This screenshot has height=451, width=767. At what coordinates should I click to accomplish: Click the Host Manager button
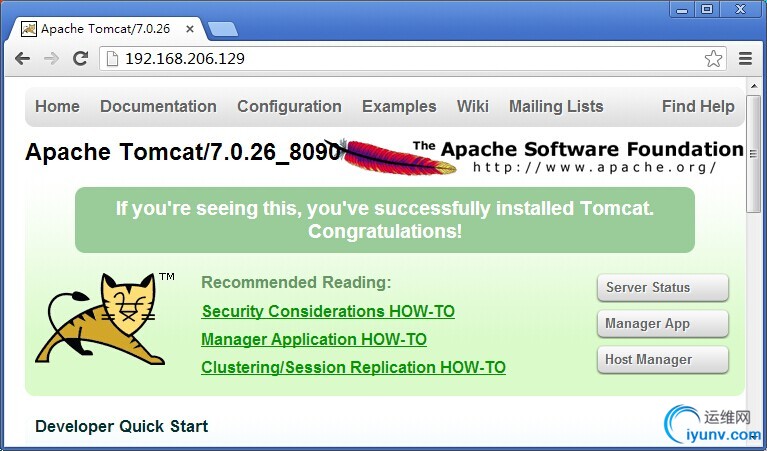click(x=663, y=360)
